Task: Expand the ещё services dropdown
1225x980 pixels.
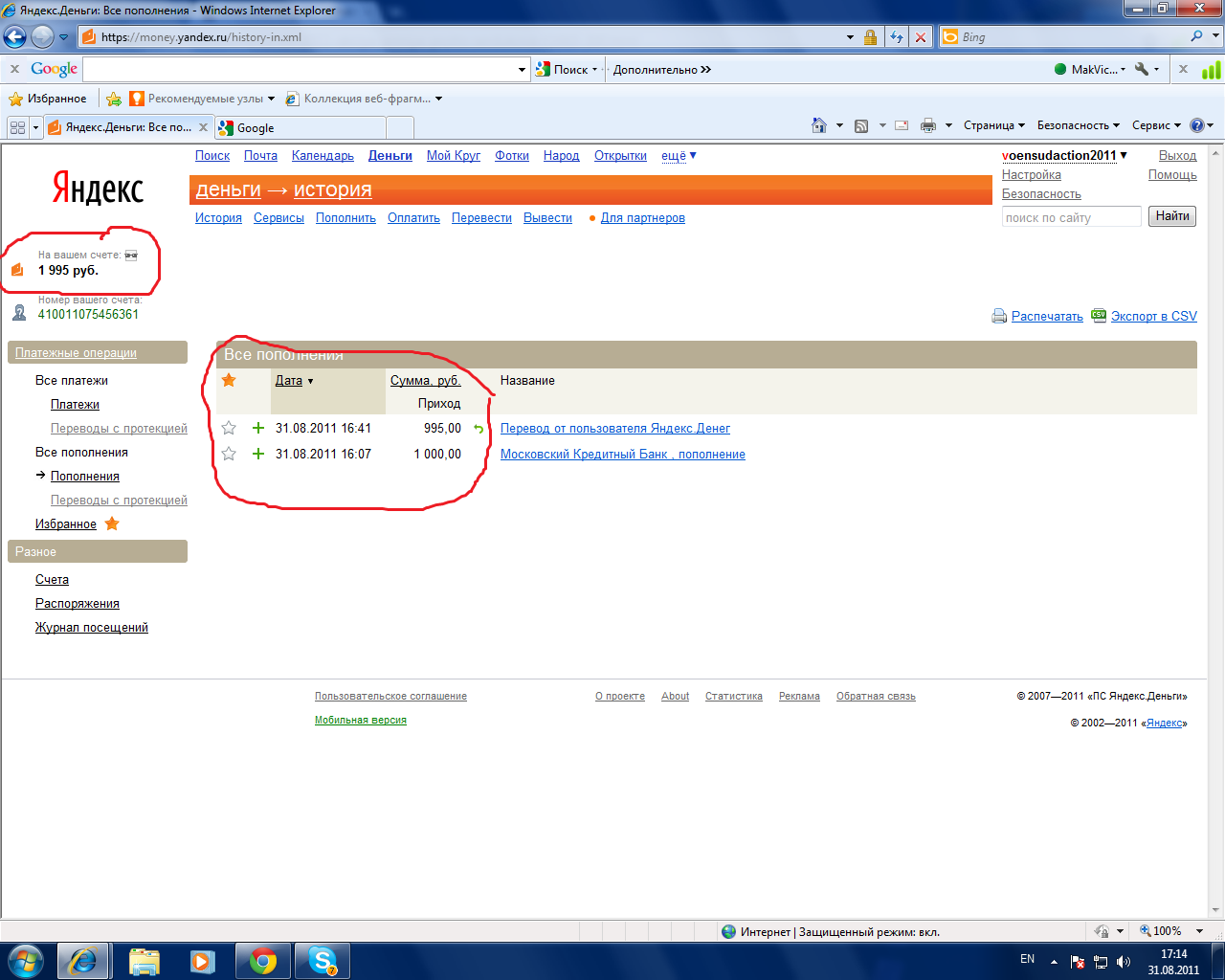Action: click(x=679, y=155)
